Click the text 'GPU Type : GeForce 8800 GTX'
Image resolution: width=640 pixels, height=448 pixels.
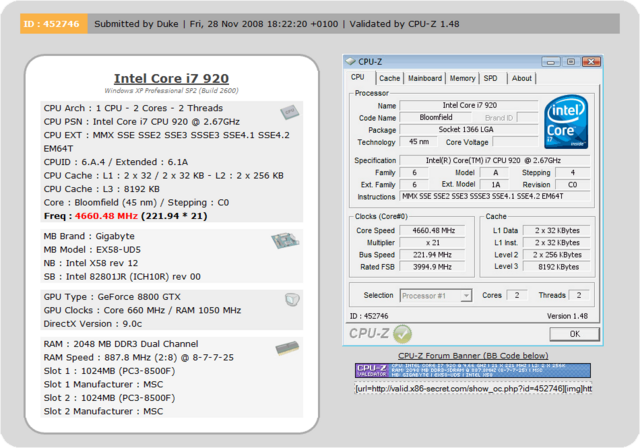pyautogui.click(x=112, y=297)
